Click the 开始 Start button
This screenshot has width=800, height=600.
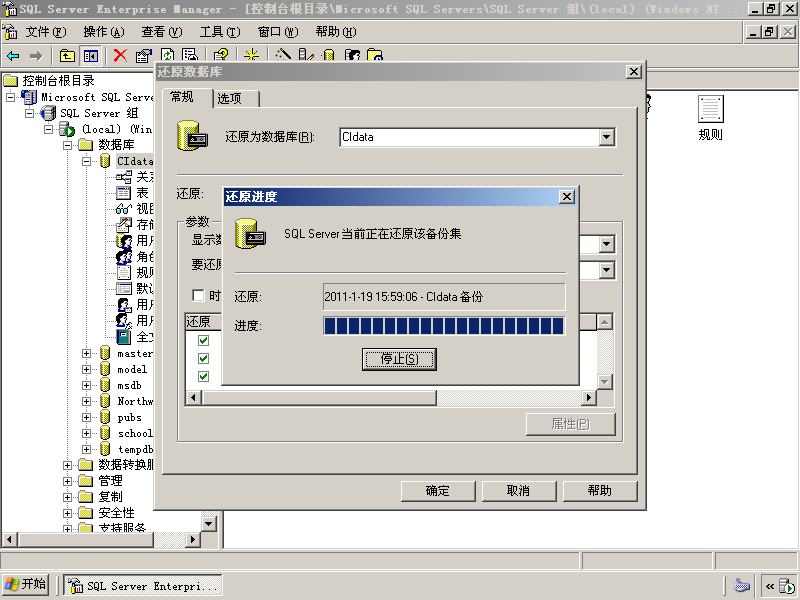pos(26,584)
